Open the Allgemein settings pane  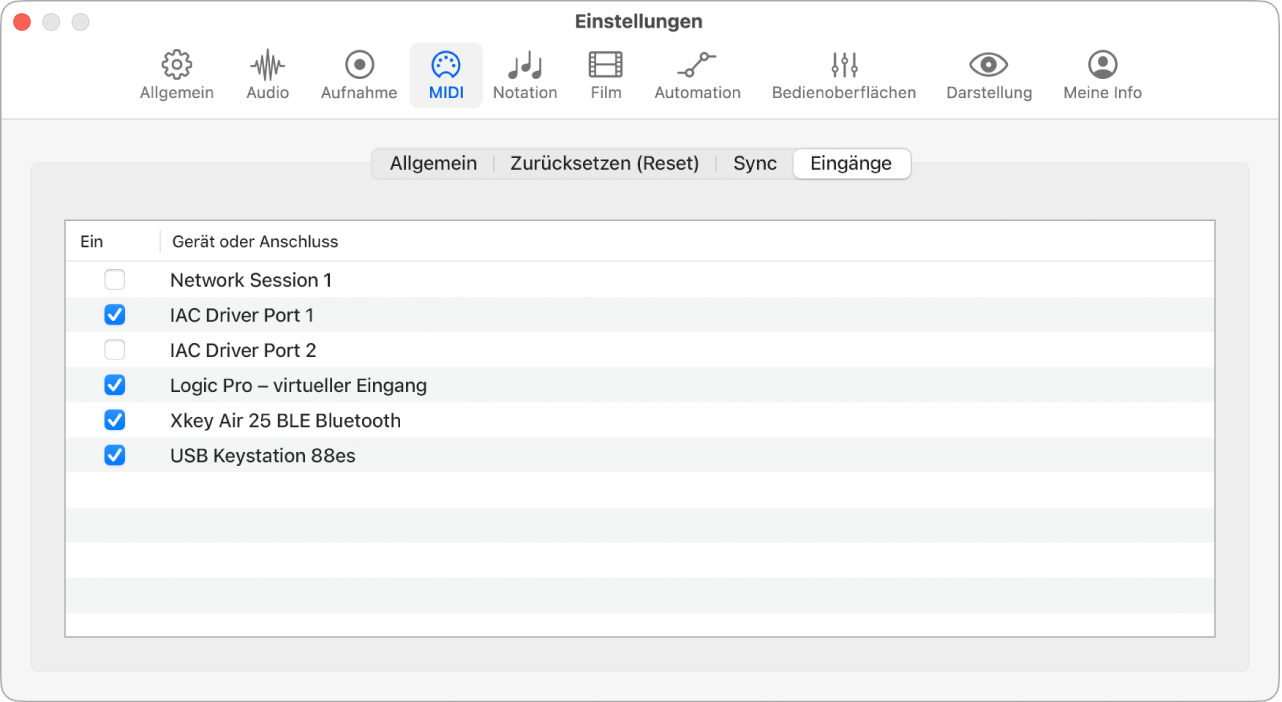(176, 74)
